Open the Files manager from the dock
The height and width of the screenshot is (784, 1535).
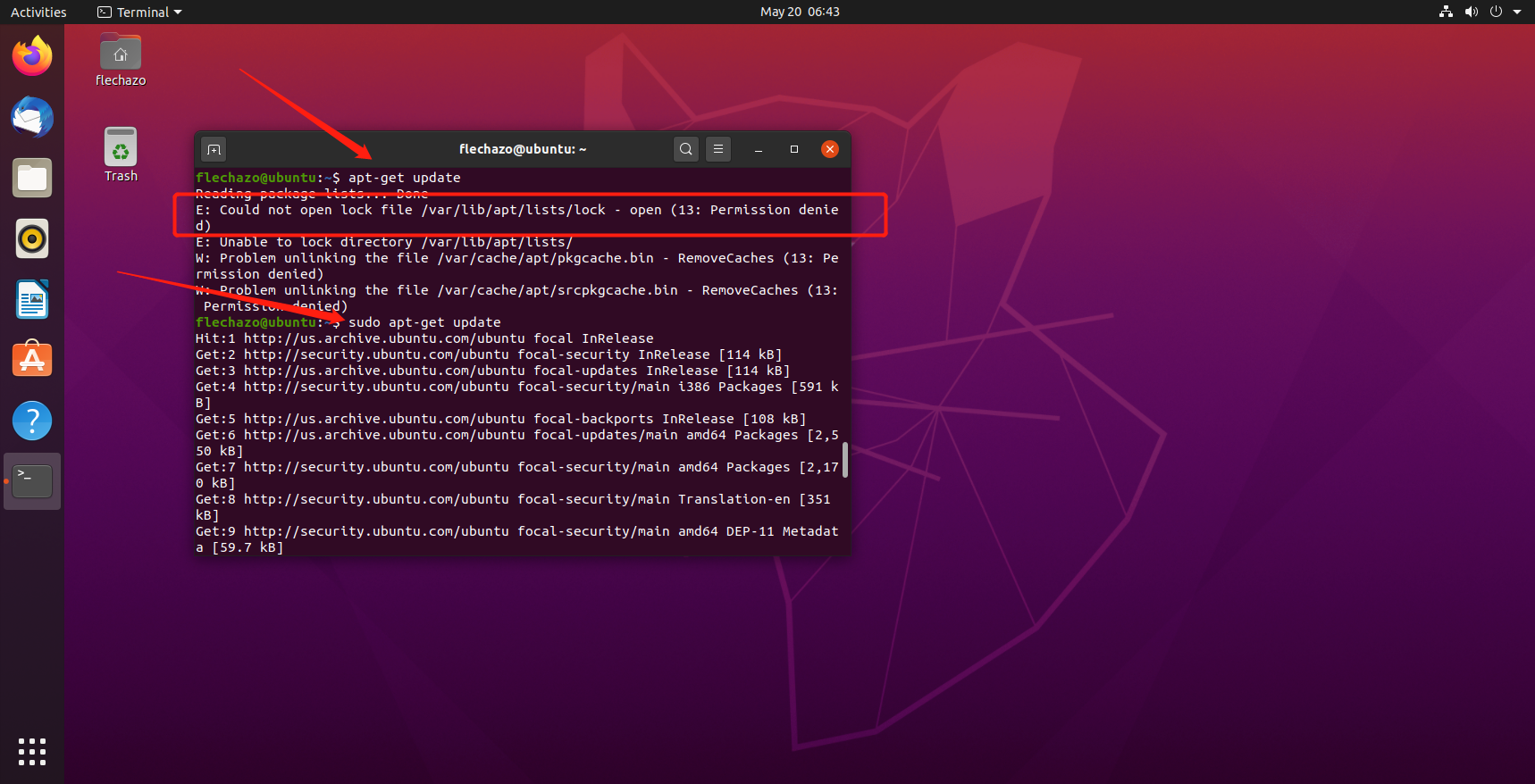tap(32, 178)
